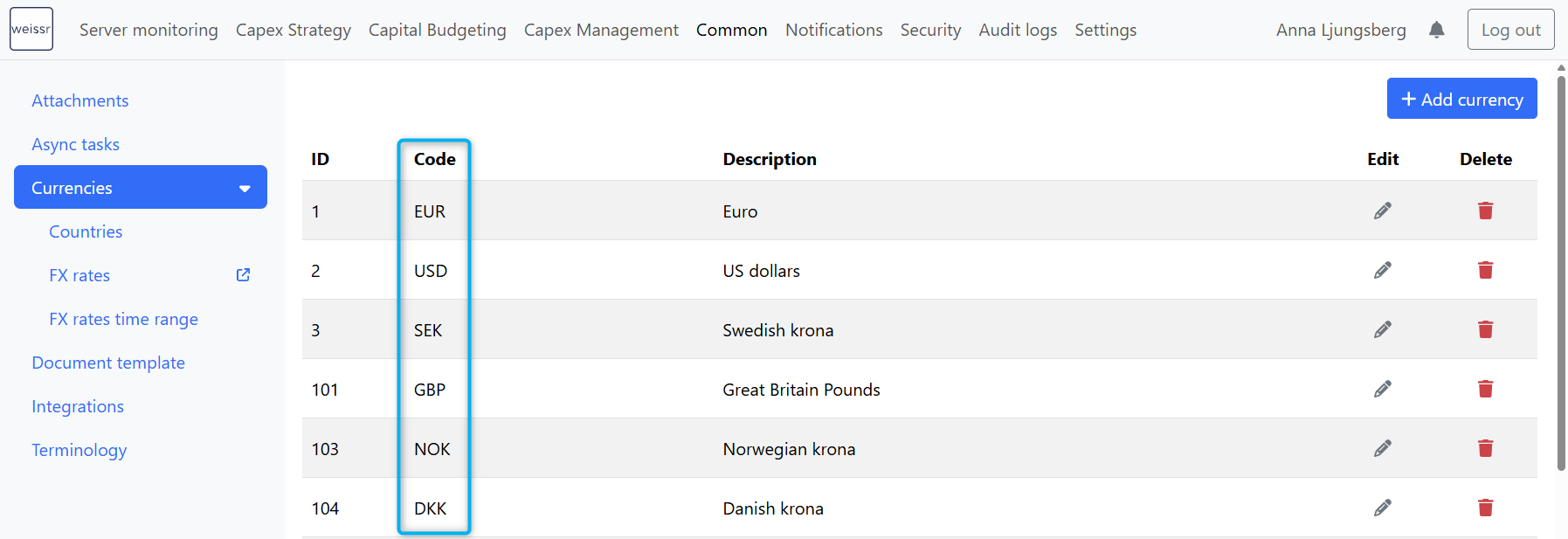The height and width of the screenshot is (539, 1568).
Task: Open the Document template link
Action: click(108, 363)
